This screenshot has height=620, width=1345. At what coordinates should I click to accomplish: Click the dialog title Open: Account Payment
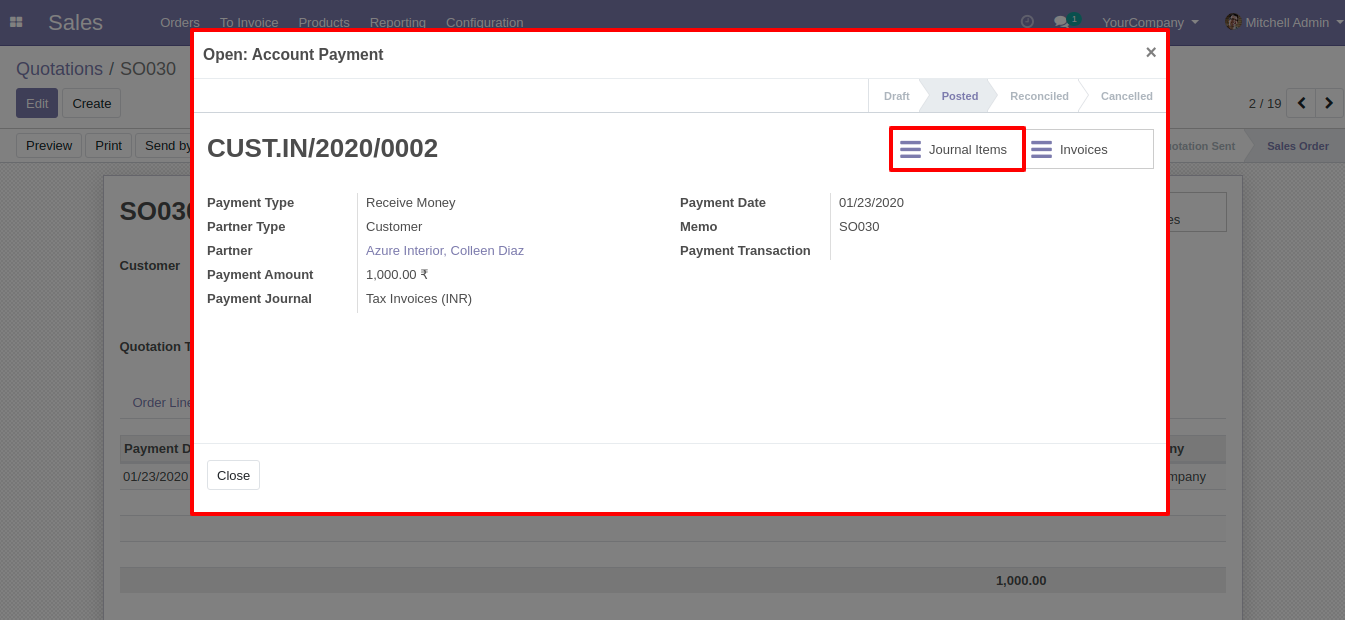point(293,54)
